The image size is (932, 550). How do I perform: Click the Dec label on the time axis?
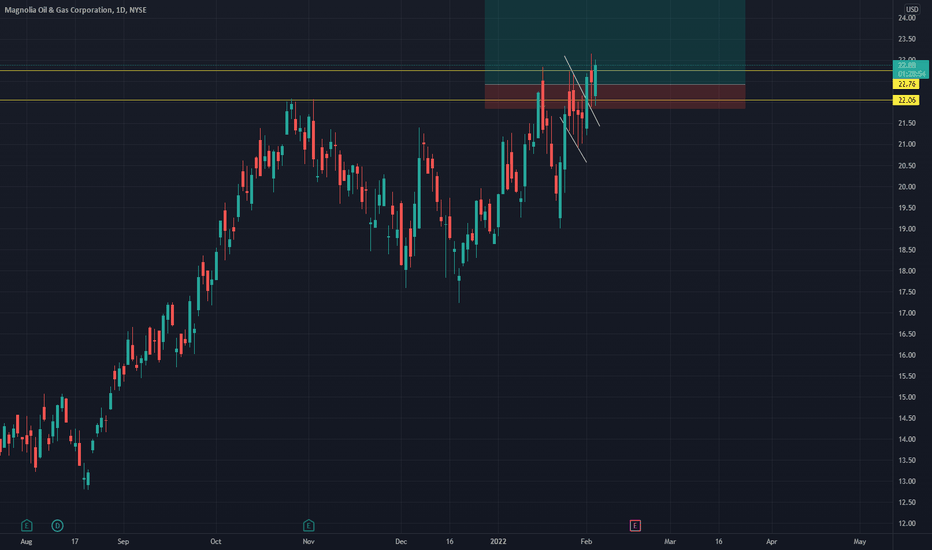(x=401, y=542)
